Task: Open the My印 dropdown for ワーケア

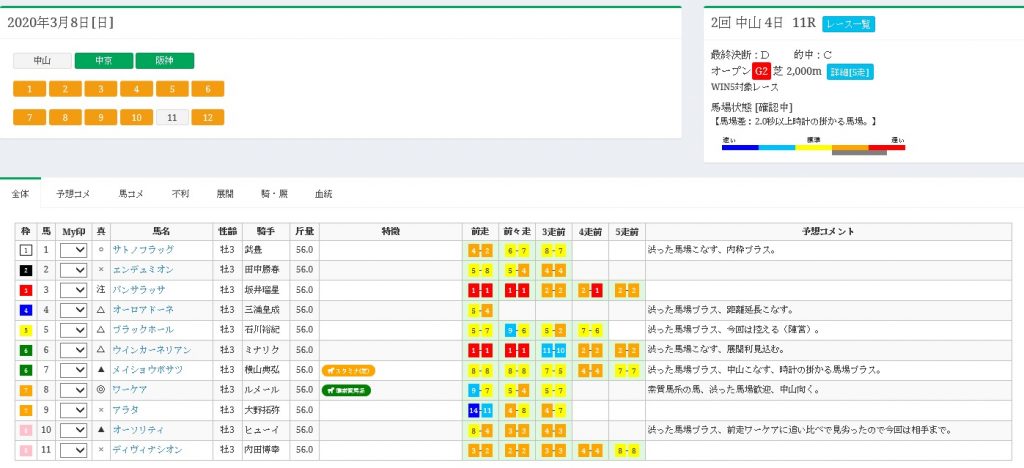Action: (74, 390)
